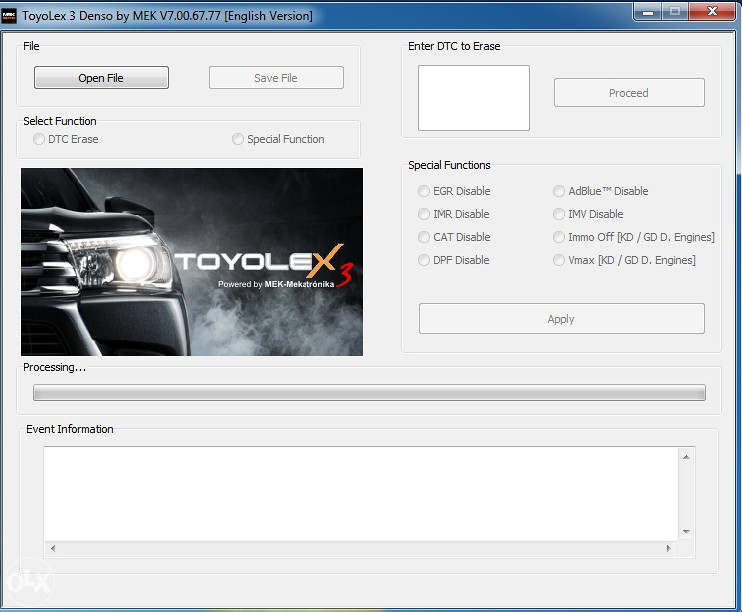Click the horizontal scroll right arrow

[x=668, y=548]
